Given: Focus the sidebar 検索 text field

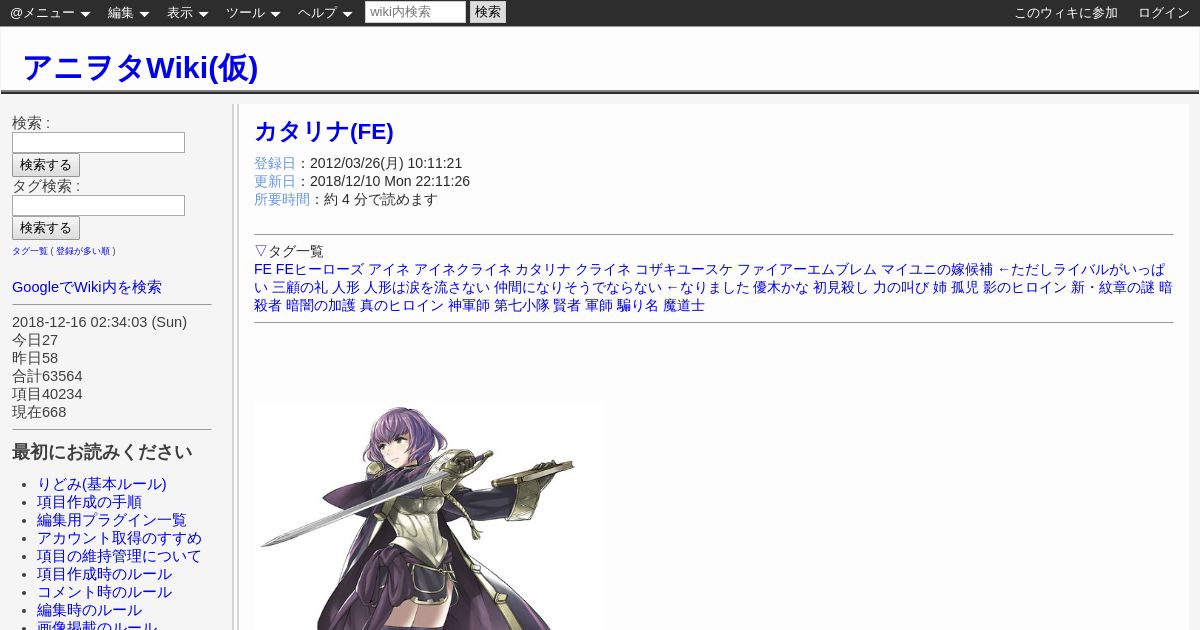Looking at the screenshot, I should point(98,142).
